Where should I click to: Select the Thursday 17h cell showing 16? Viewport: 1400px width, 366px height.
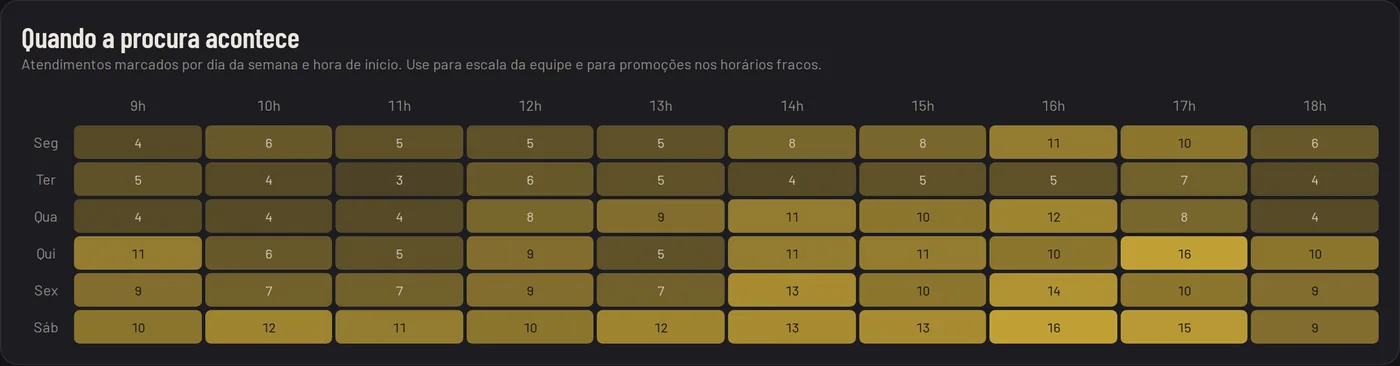point(1184,254)
